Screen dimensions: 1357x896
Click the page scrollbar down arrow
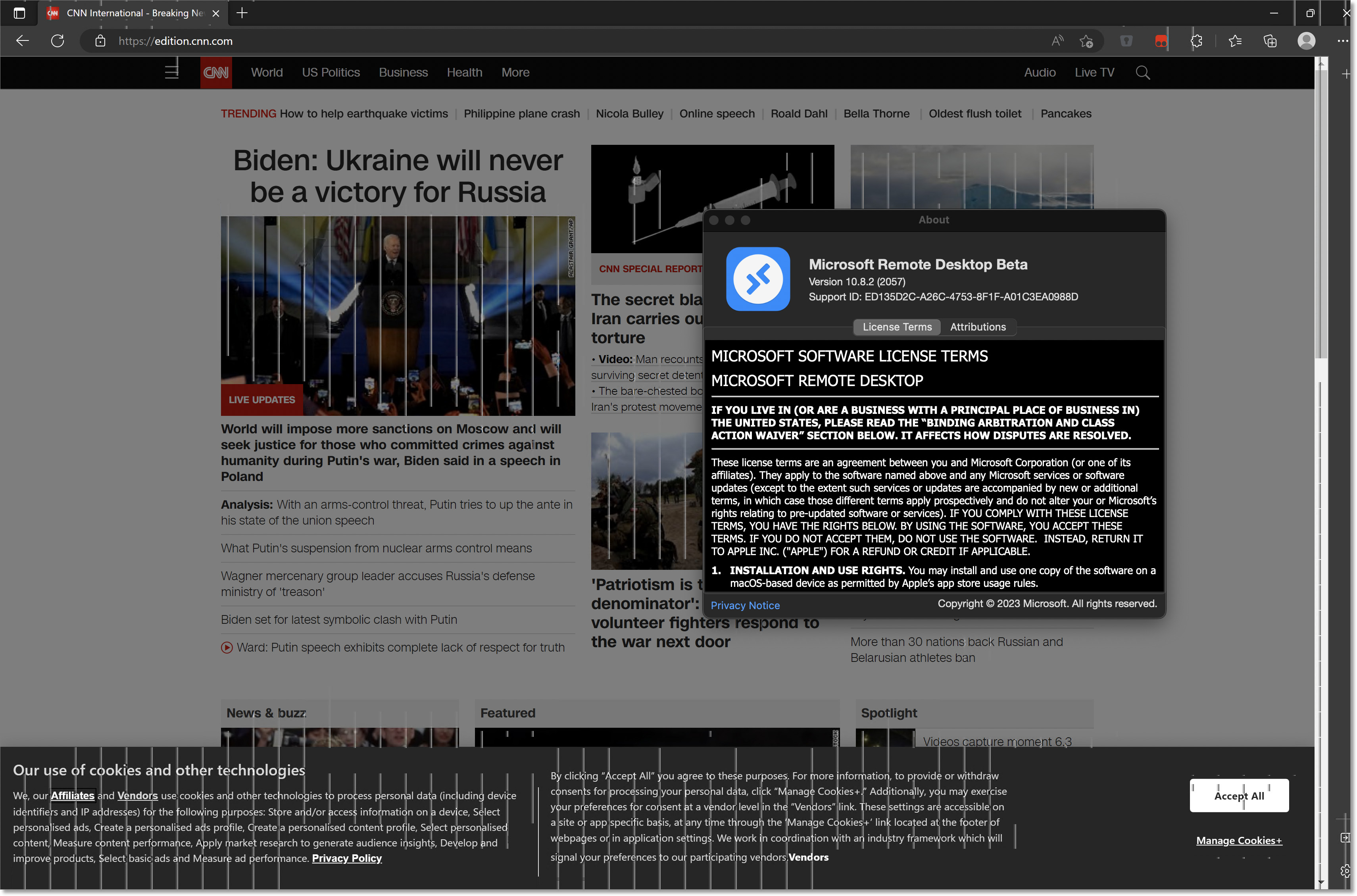point(1320,883)
